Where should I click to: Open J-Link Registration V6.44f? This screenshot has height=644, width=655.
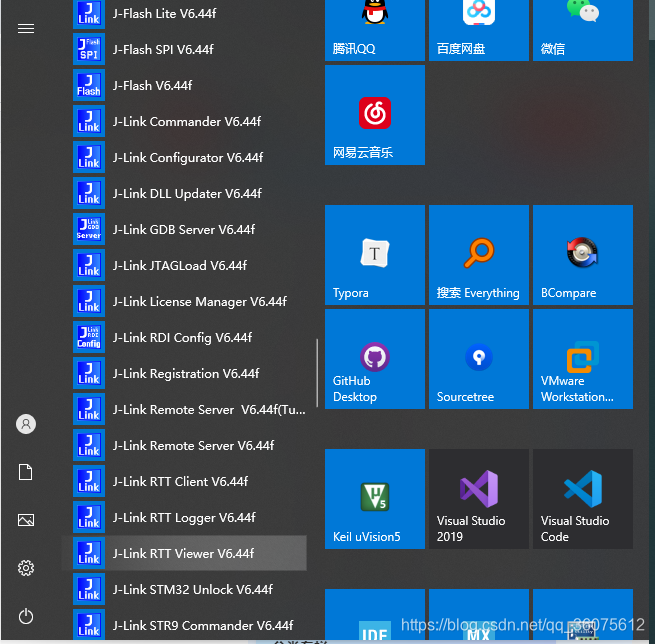click(x=184, y=373)
